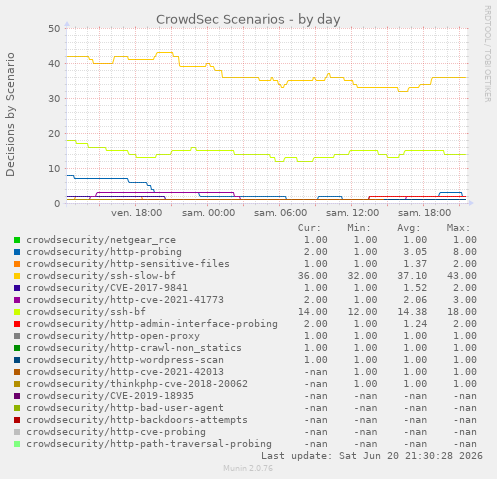Click the 14.38 average for ssh-bf
This screenshot has width=497, height=479.
point(412,312)
